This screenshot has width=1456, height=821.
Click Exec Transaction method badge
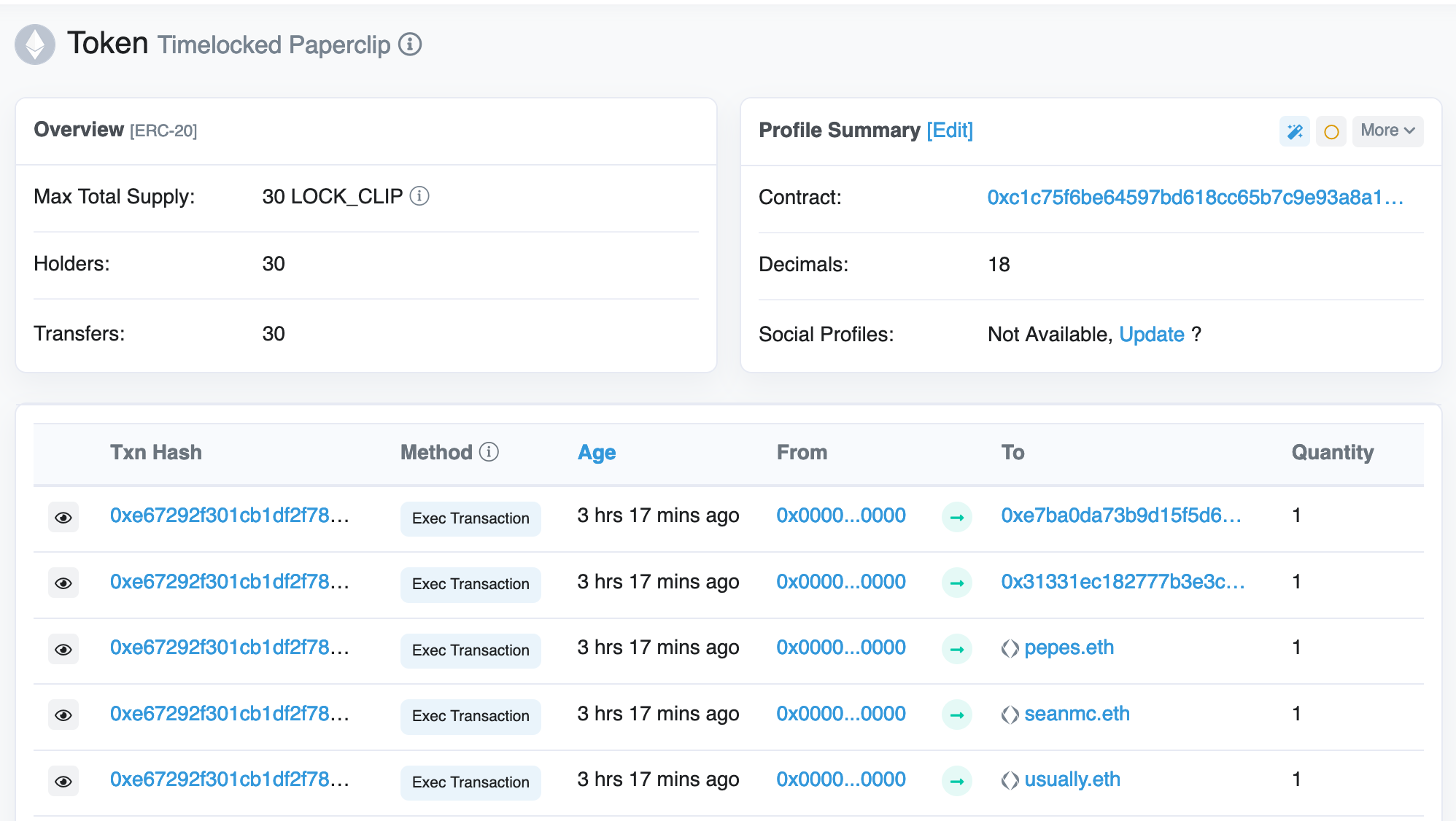tap(470, 515)
